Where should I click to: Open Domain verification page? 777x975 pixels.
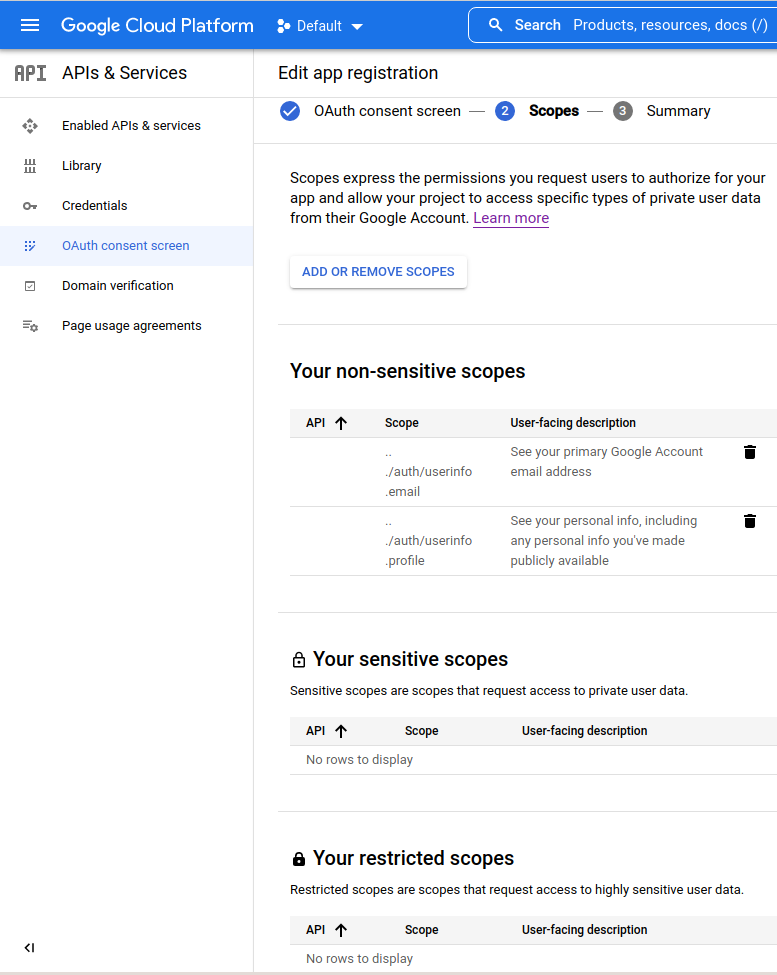click(117, 285)
